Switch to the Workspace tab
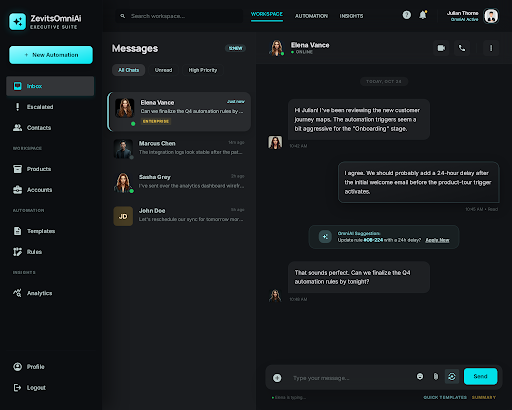The height and width of the screenshot is (410, 512). click(x=267, y=14)
